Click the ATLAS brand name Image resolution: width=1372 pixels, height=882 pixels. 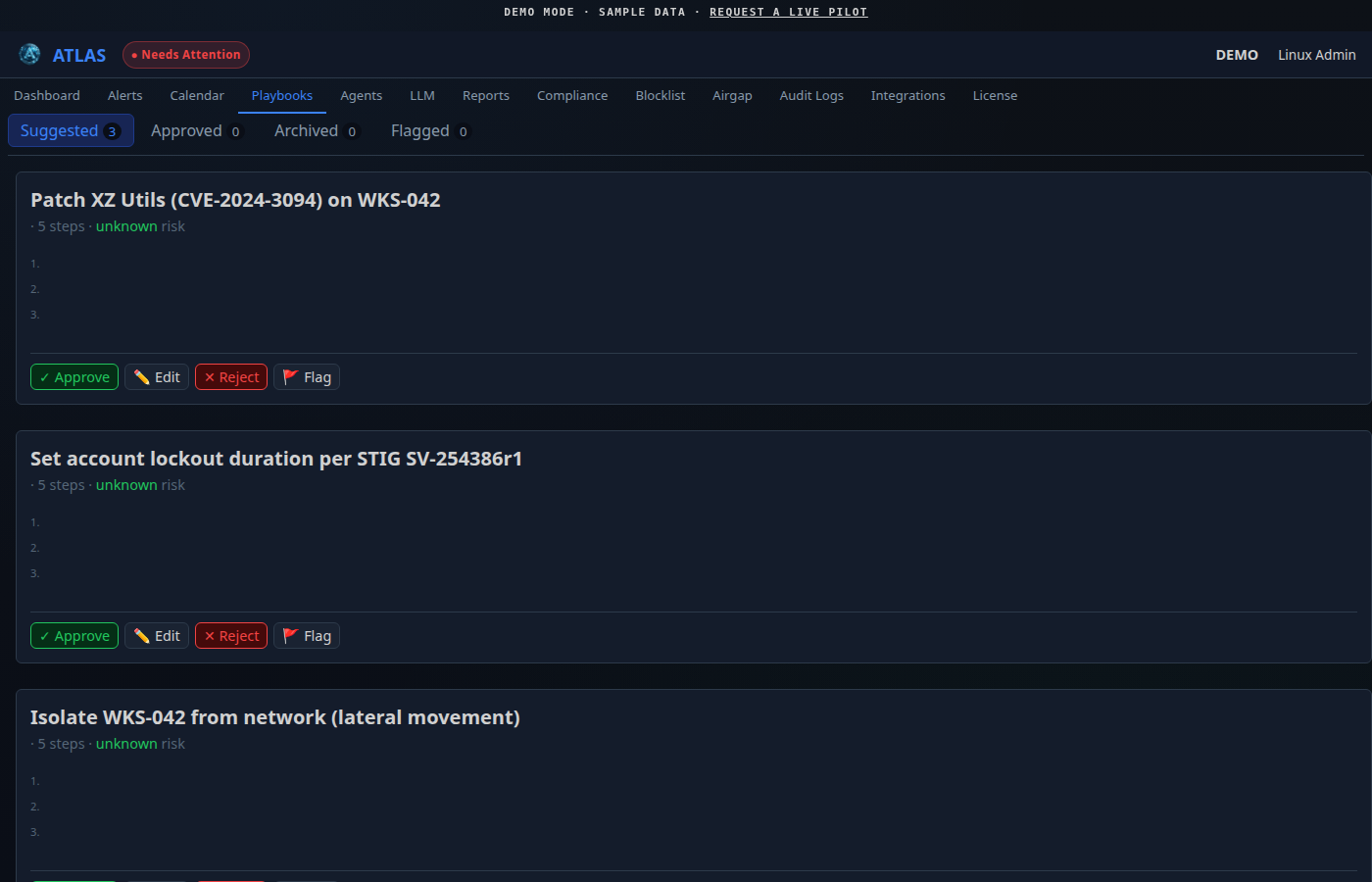click(x=79, y=55)
